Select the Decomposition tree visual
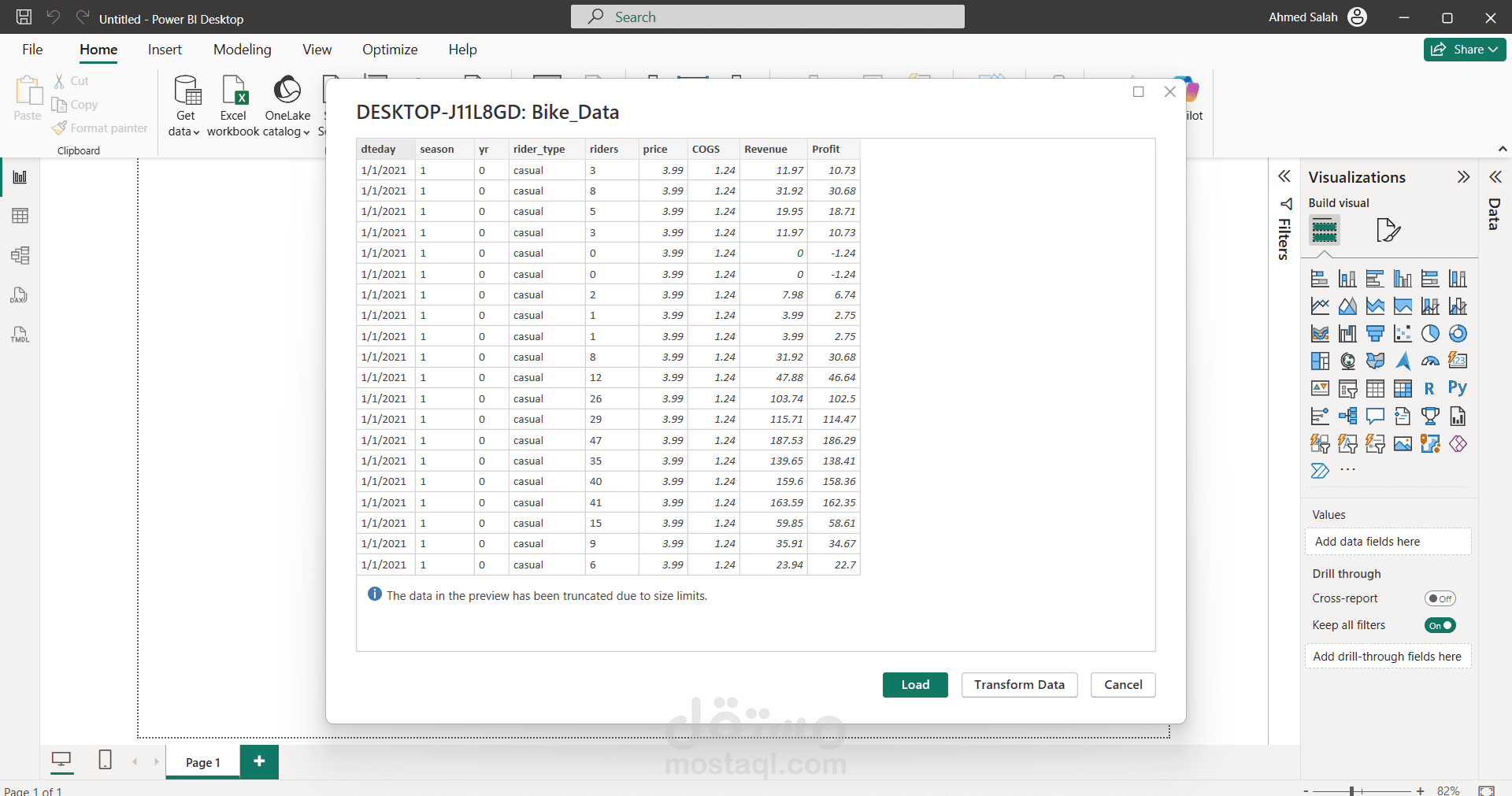The width and height of the screenshot is (1512, 796). (x=1347, y=417)
